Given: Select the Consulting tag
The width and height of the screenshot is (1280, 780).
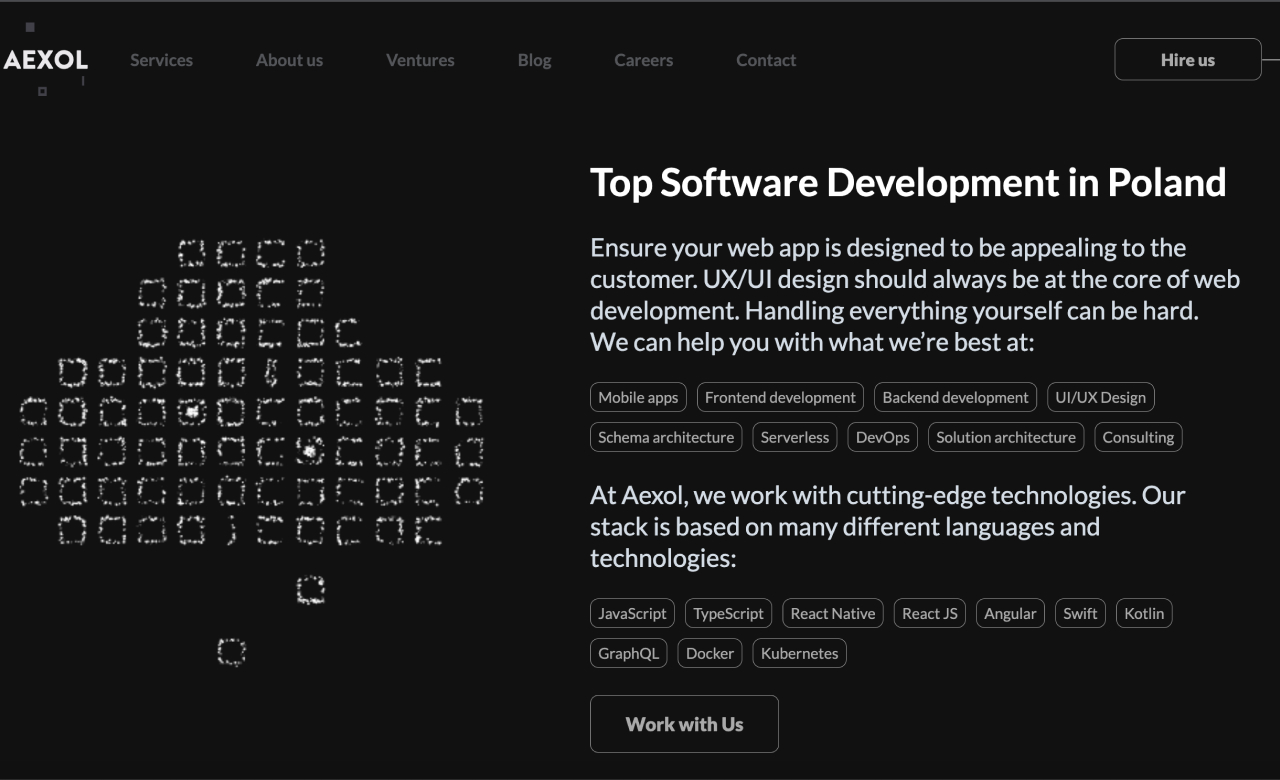Looking at the screenshot, I should [x=1138, y=437].
